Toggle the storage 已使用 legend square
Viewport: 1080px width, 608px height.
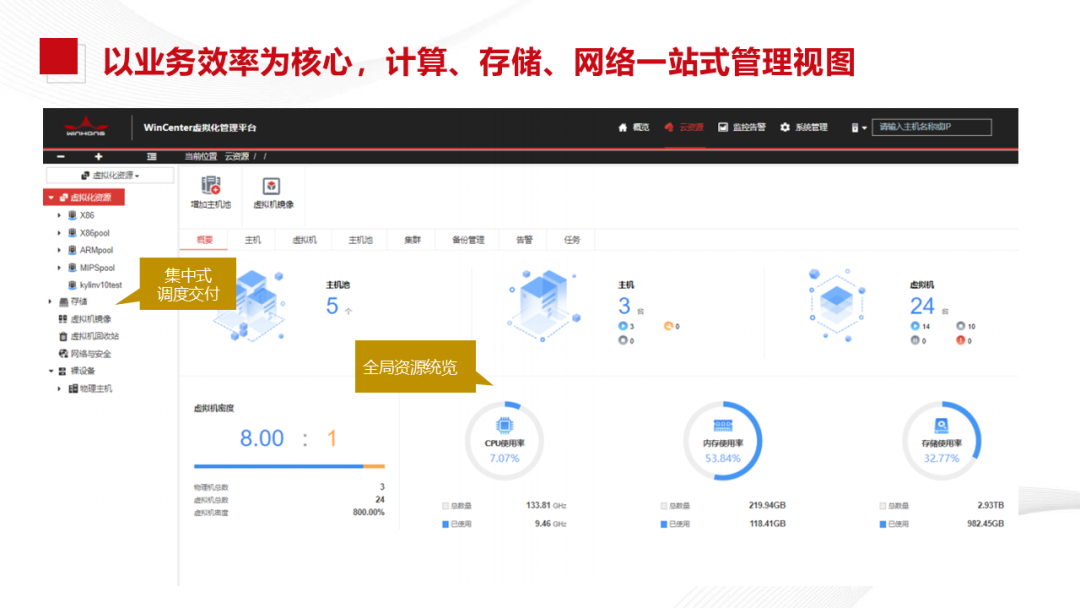click(882, 525)
